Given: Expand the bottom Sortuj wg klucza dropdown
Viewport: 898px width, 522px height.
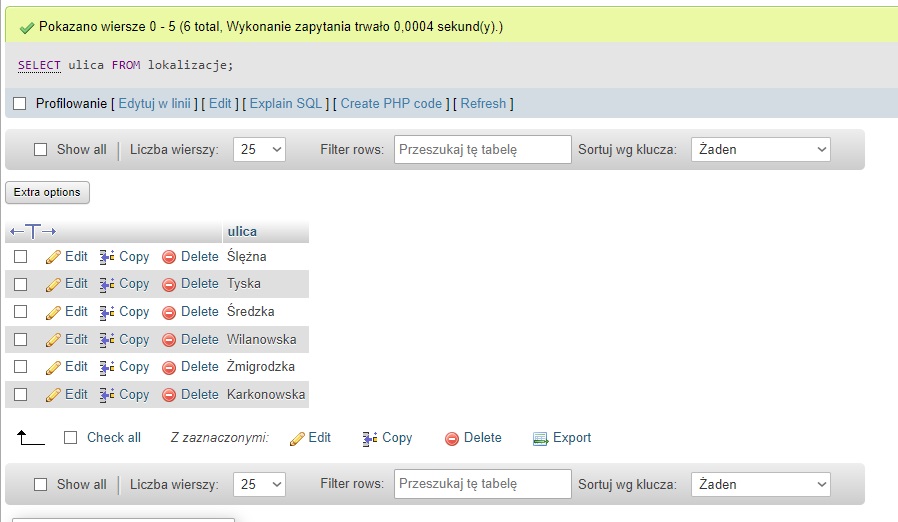Looking at the screenshot, I should point(760,485).
